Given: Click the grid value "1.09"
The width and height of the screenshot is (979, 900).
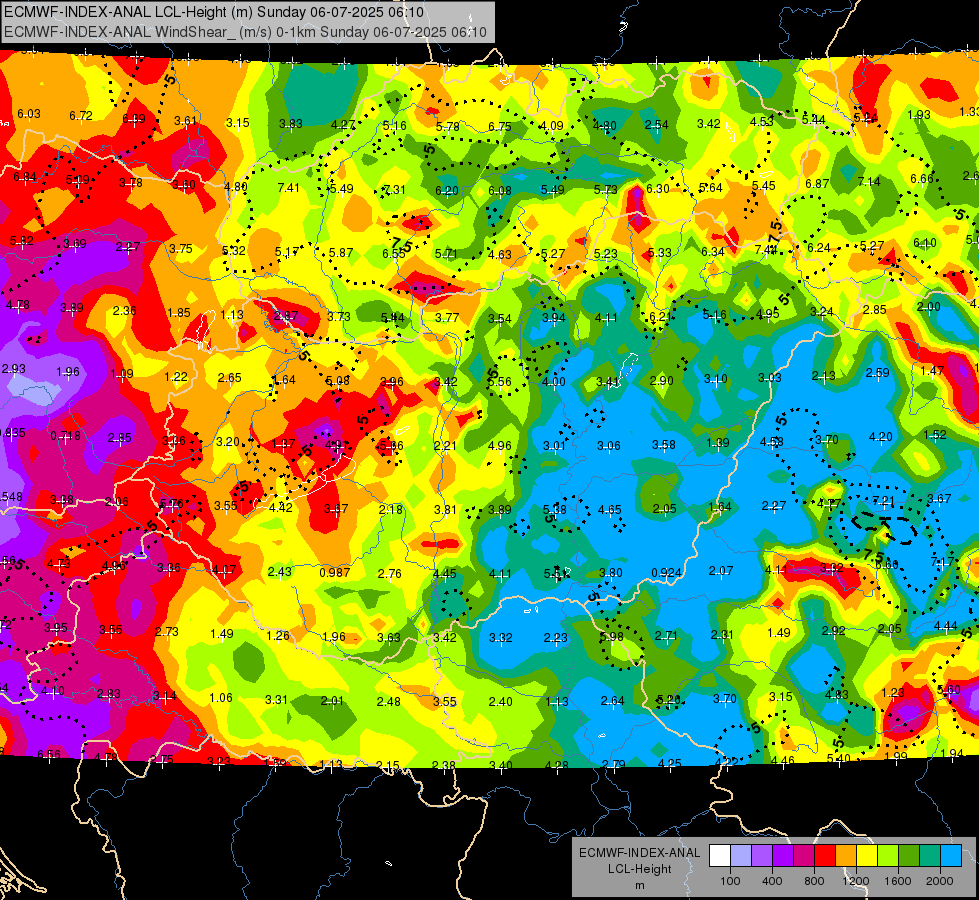Looking at the screenshot, I should [122, 373].
